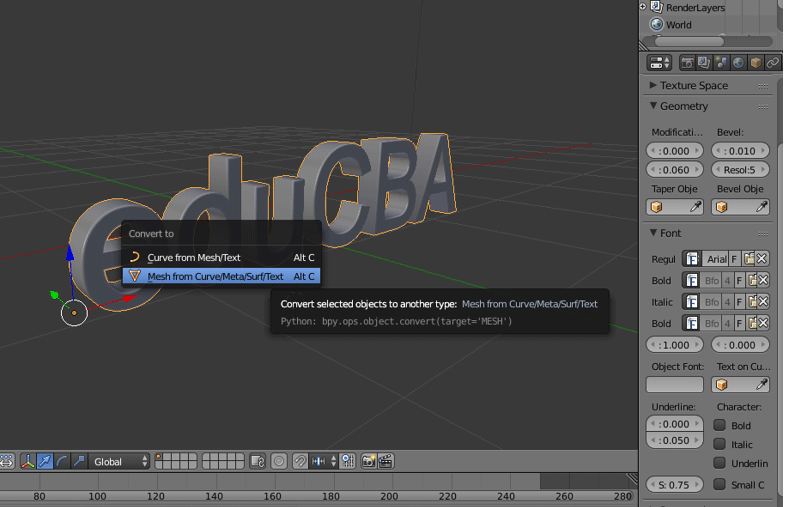Click the snap target grid icon

347,461
